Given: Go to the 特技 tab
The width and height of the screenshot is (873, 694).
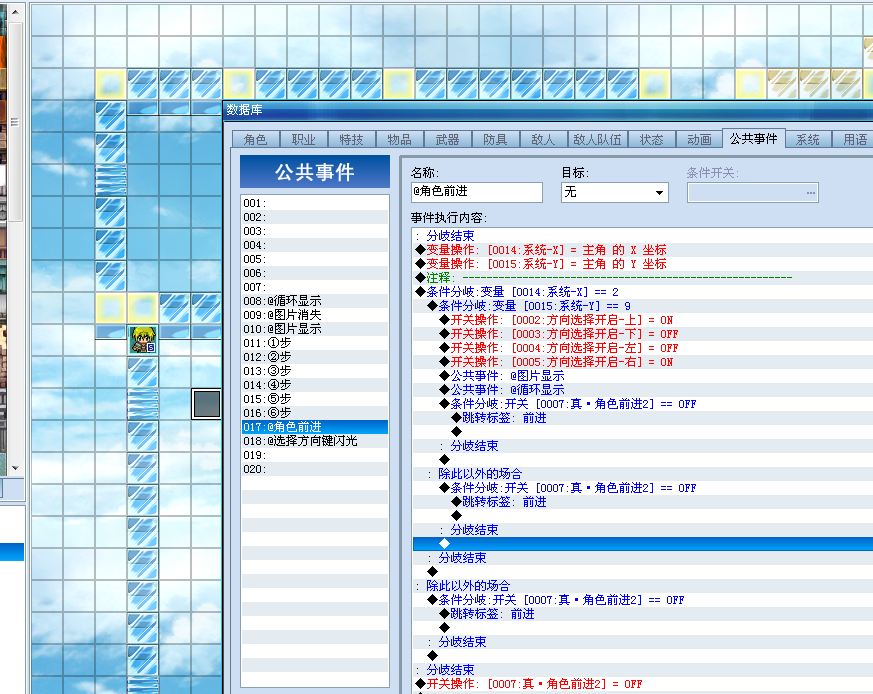Looking at the screenshot, I should [351, 139].
